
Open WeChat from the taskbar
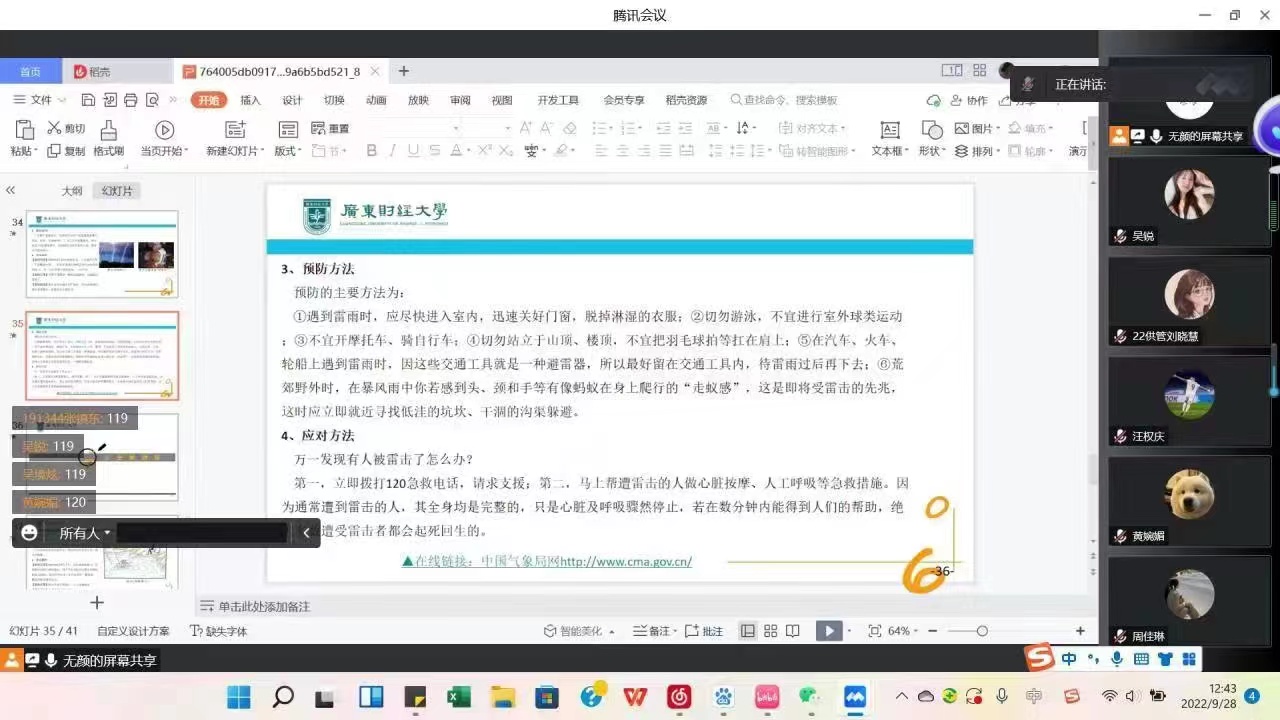809,696
